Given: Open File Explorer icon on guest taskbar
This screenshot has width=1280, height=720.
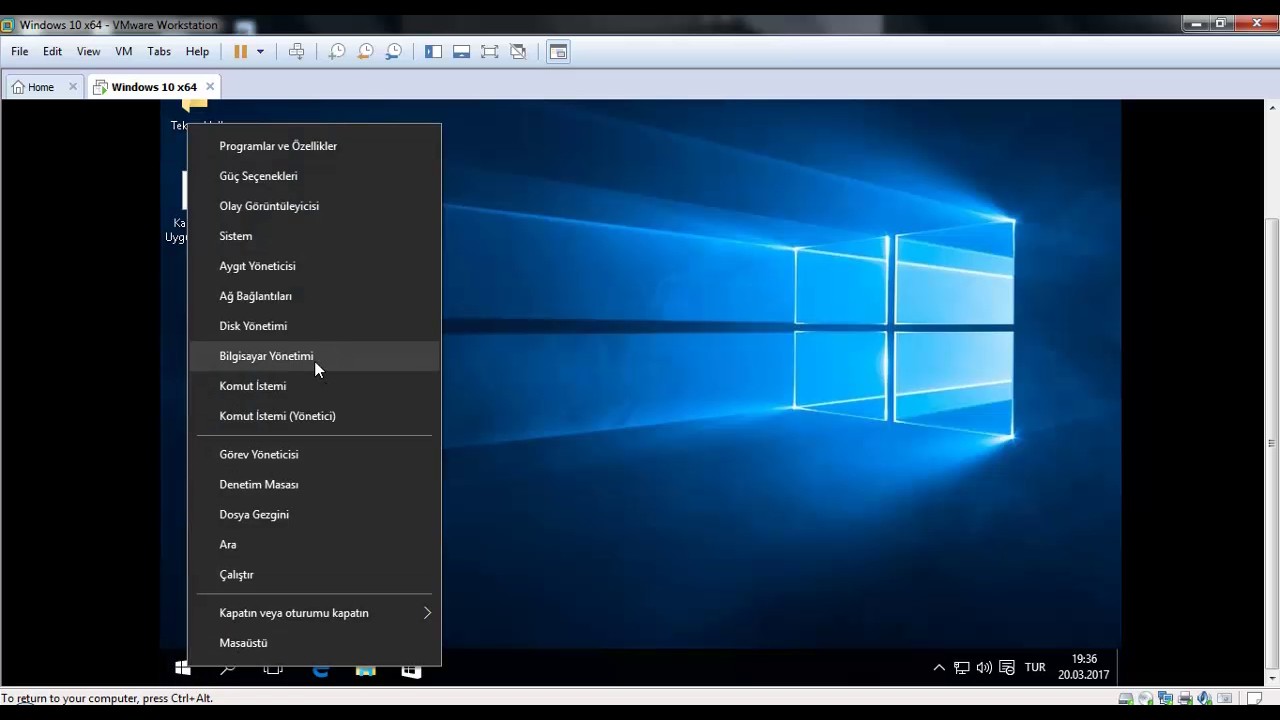Looking at the screenshot, I should (x=365, y=669).
